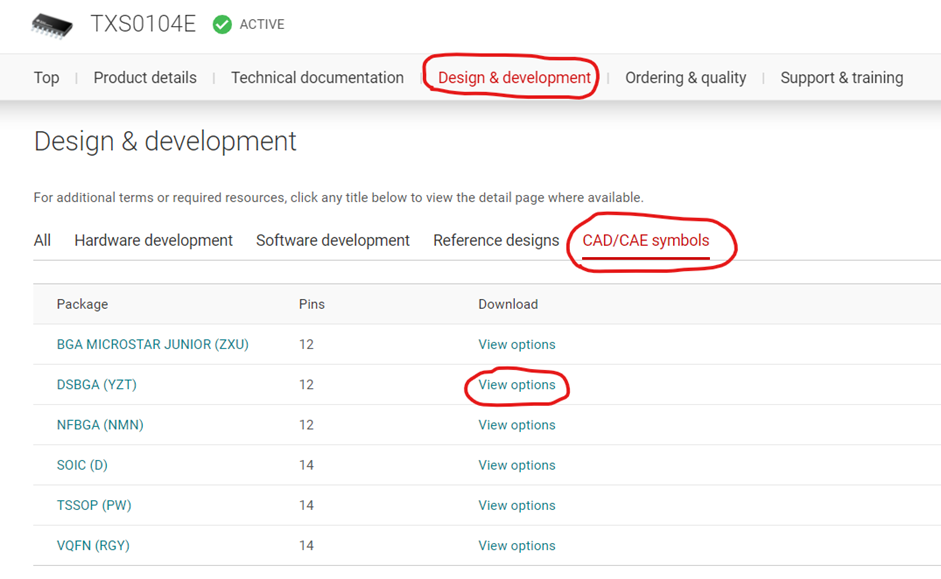Open DSBGA (YZT) package link
This screenshot has height=579, width=941.
click(x=97, y=385)
